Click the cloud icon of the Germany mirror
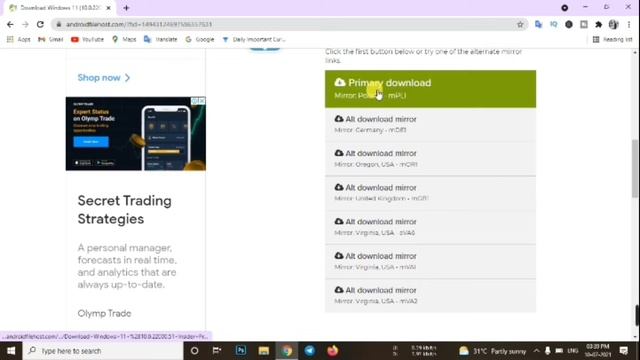This screenshot has width=640, height=360. click(339, 119)
